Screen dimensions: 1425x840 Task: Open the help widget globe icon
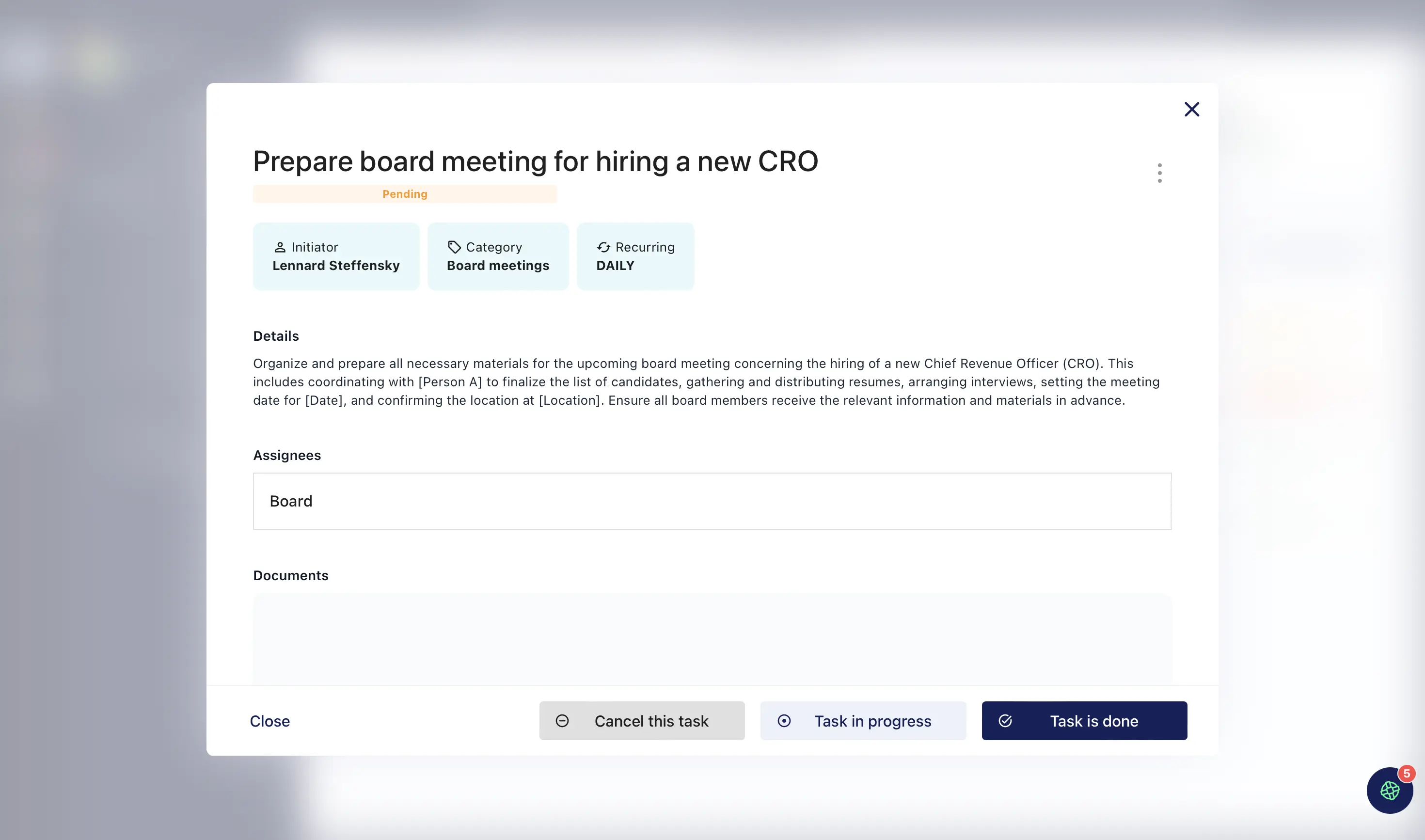(x=1388, y=792)
